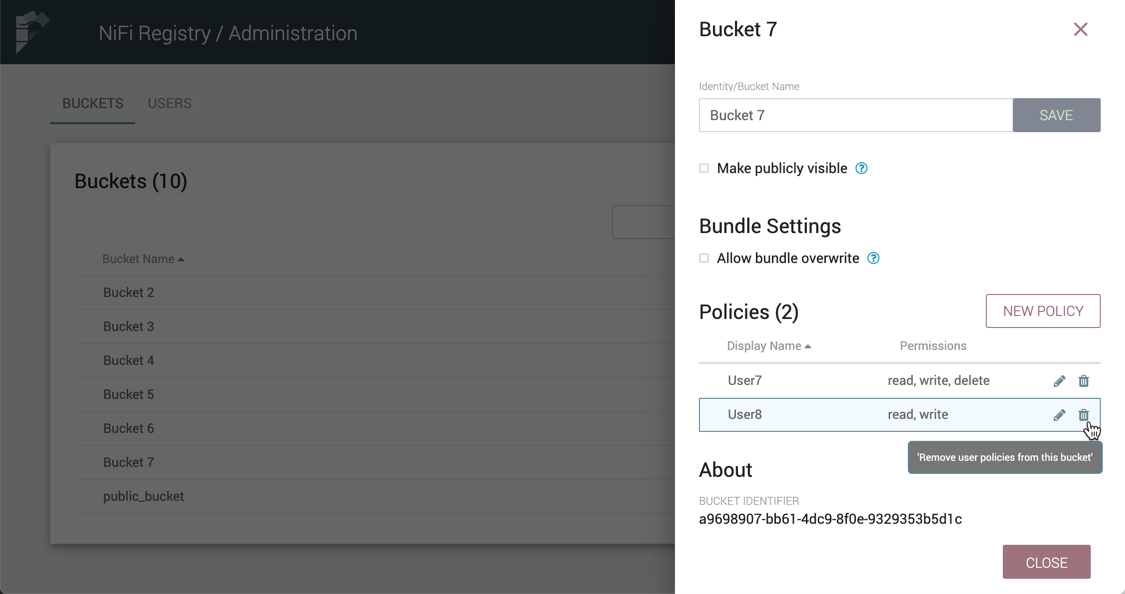The width and height of the screenshot is (1125, 594).
Task: Select the public_bucket row in list
Action: tap(144, 497)
